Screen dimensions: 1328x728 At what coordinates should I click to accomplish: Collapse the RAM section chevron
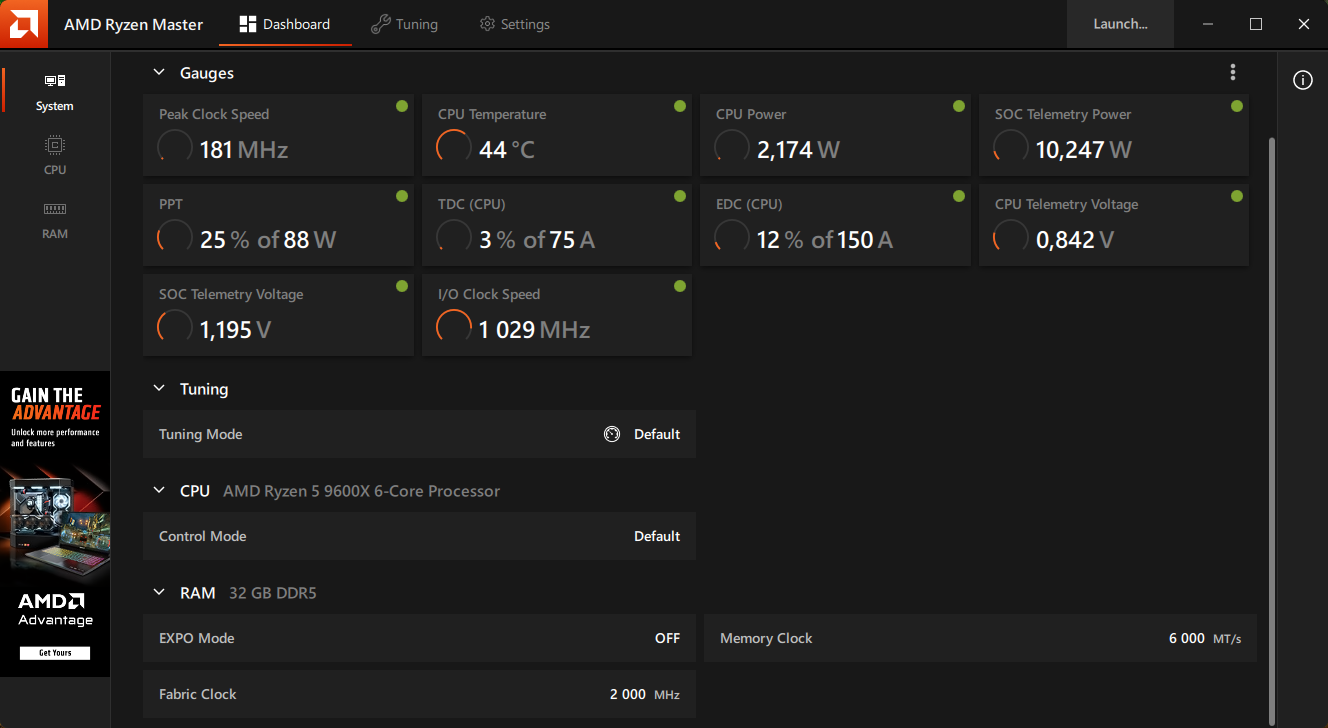coord(159,593)
